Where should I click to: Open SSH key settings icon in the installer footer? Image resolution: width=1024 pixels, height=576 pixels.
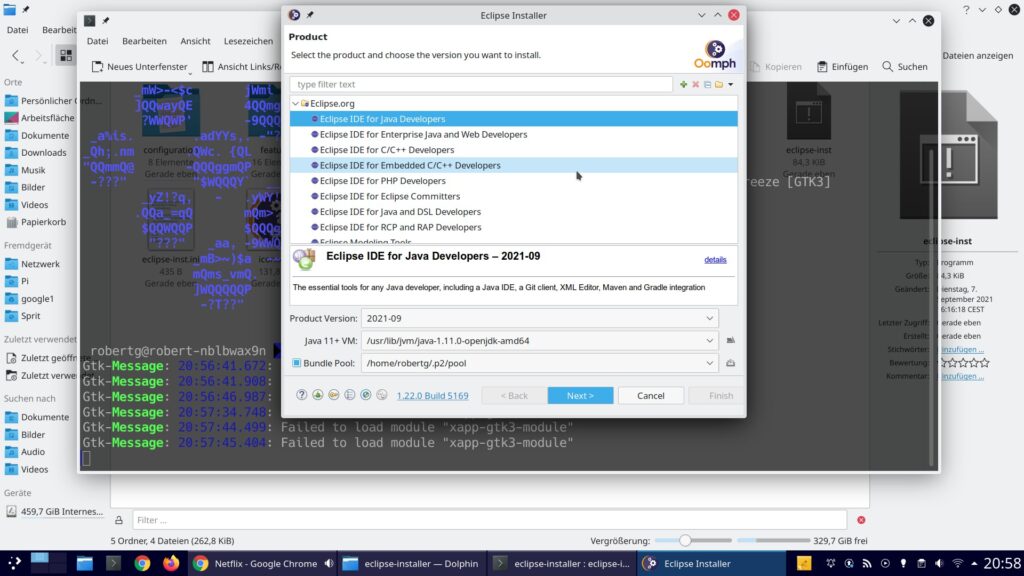[334, 395]
